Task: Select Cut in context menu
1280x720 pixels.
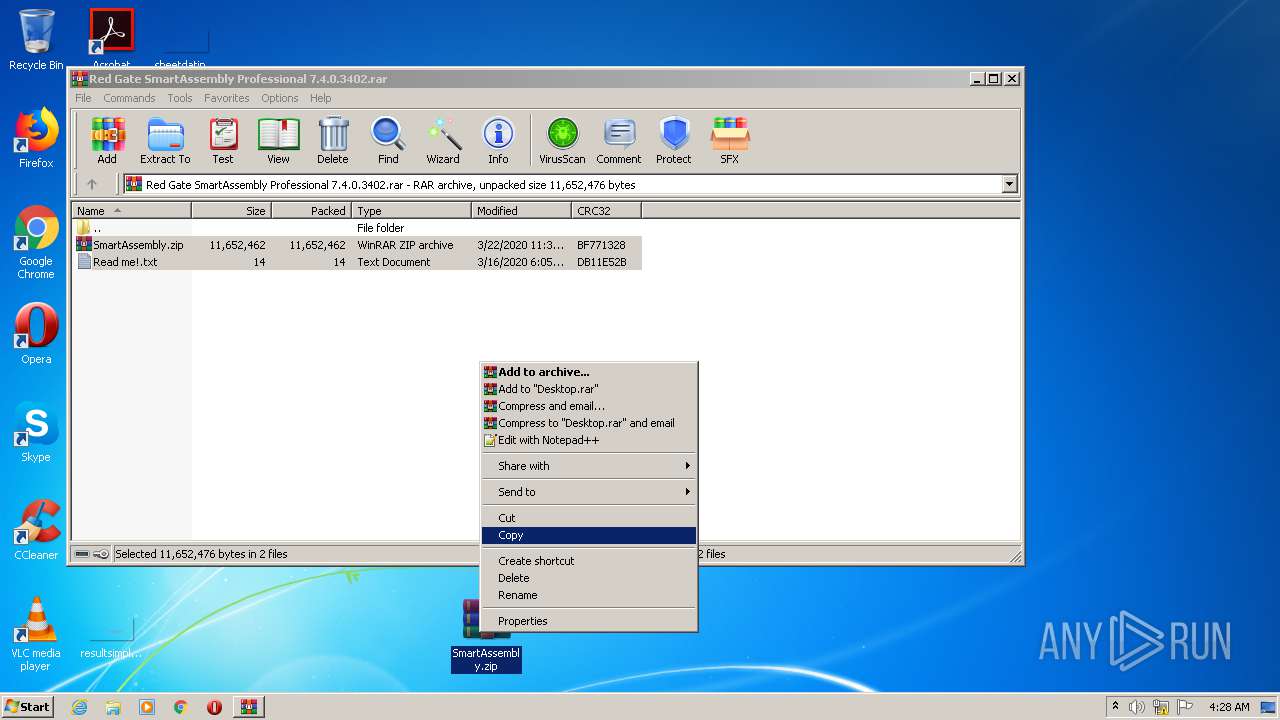Action: [589, 518]
